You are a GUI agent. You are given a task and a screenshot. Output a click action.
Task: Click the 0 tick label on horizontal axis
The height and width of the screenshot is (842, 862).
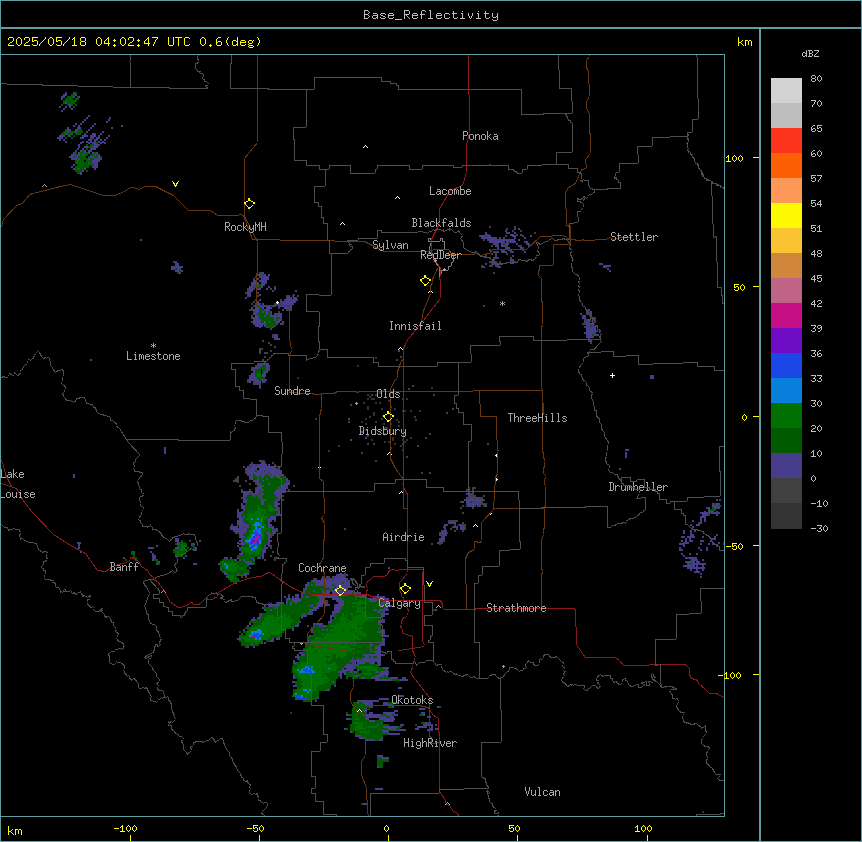pyautogui.click(x=386, y=828)
